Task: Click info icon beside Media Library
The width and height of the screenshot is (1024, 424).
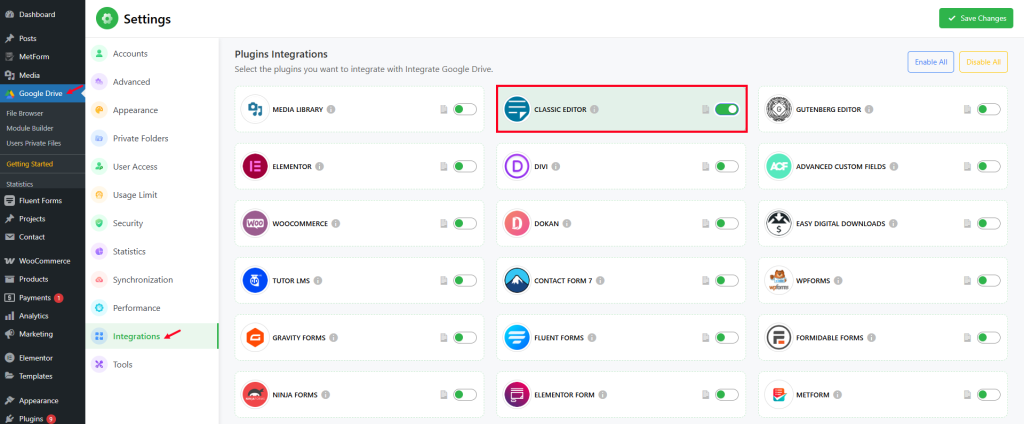Action: pyautogui.click(x=331, y=110)
